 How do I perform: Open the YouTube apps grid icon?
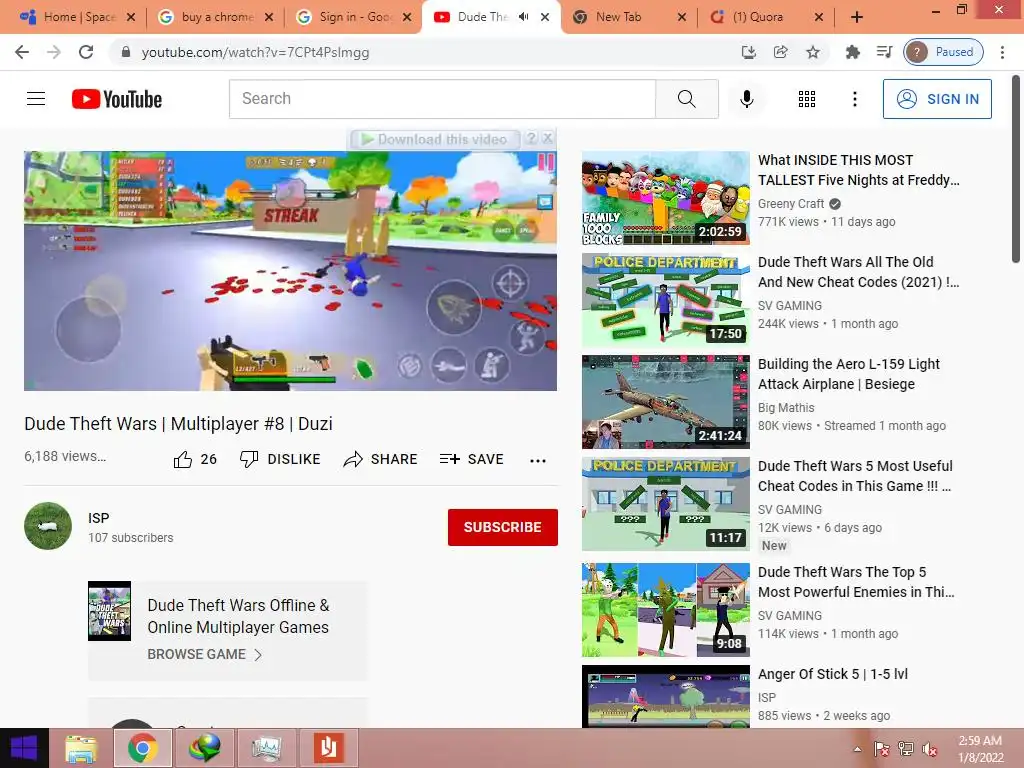click(807, 99)
